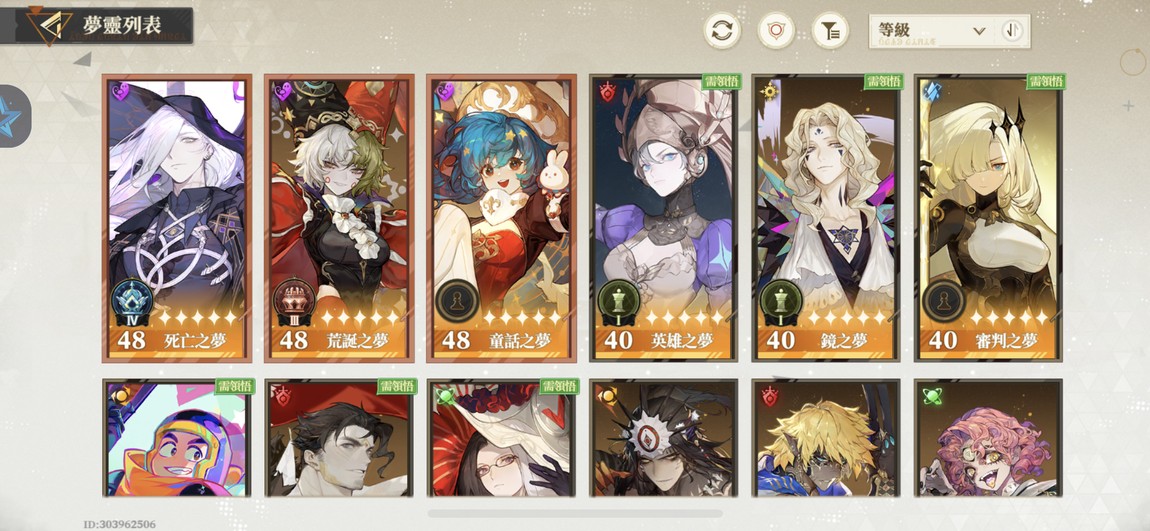The height and width of the screenshot is (531, 1150).
Task: Click the horizontal scroll bar at bottom
Action: tap(575, 513)
